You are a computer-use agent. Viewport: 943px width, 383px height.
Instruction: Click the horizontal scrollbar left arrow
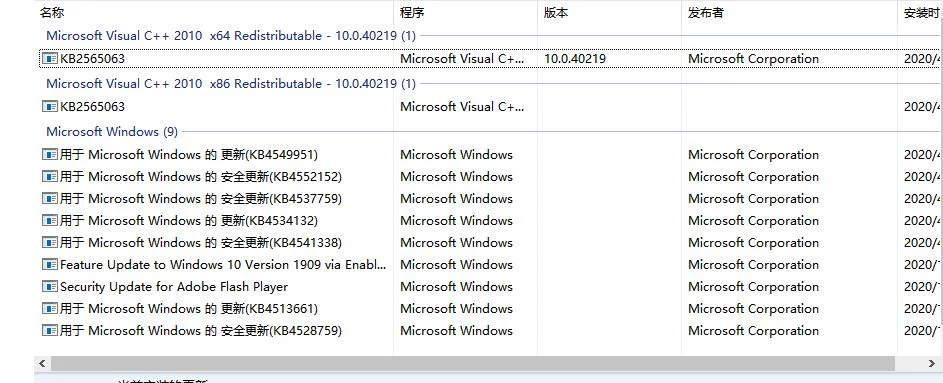[42, 364]
